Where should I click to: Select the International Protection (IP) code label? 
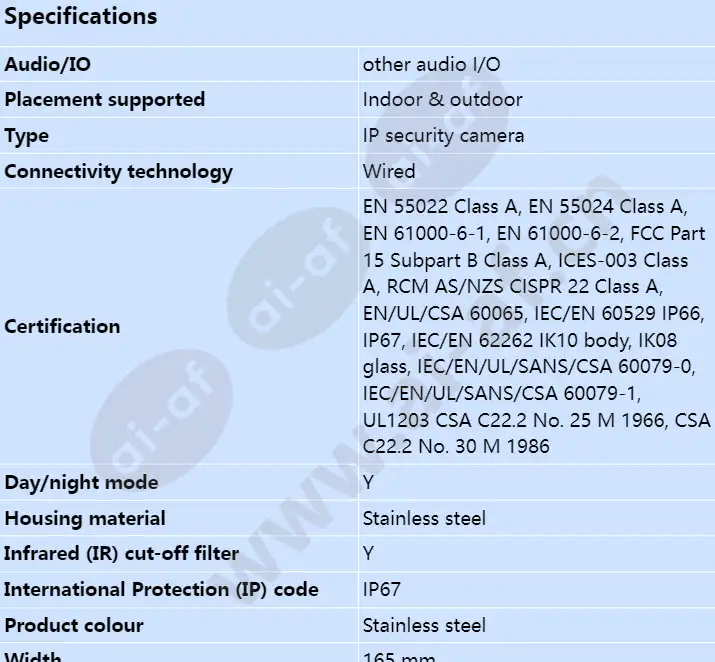pyautogui.click(x=161, y=590)
